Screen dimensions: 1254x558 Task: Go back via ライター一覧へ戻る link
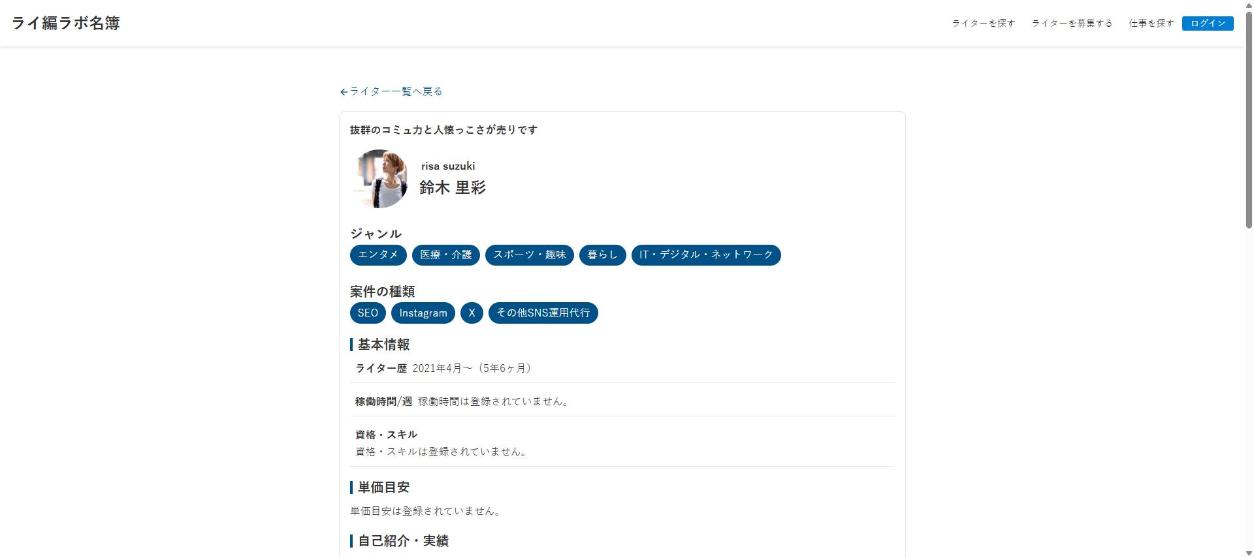pos(391,91)
